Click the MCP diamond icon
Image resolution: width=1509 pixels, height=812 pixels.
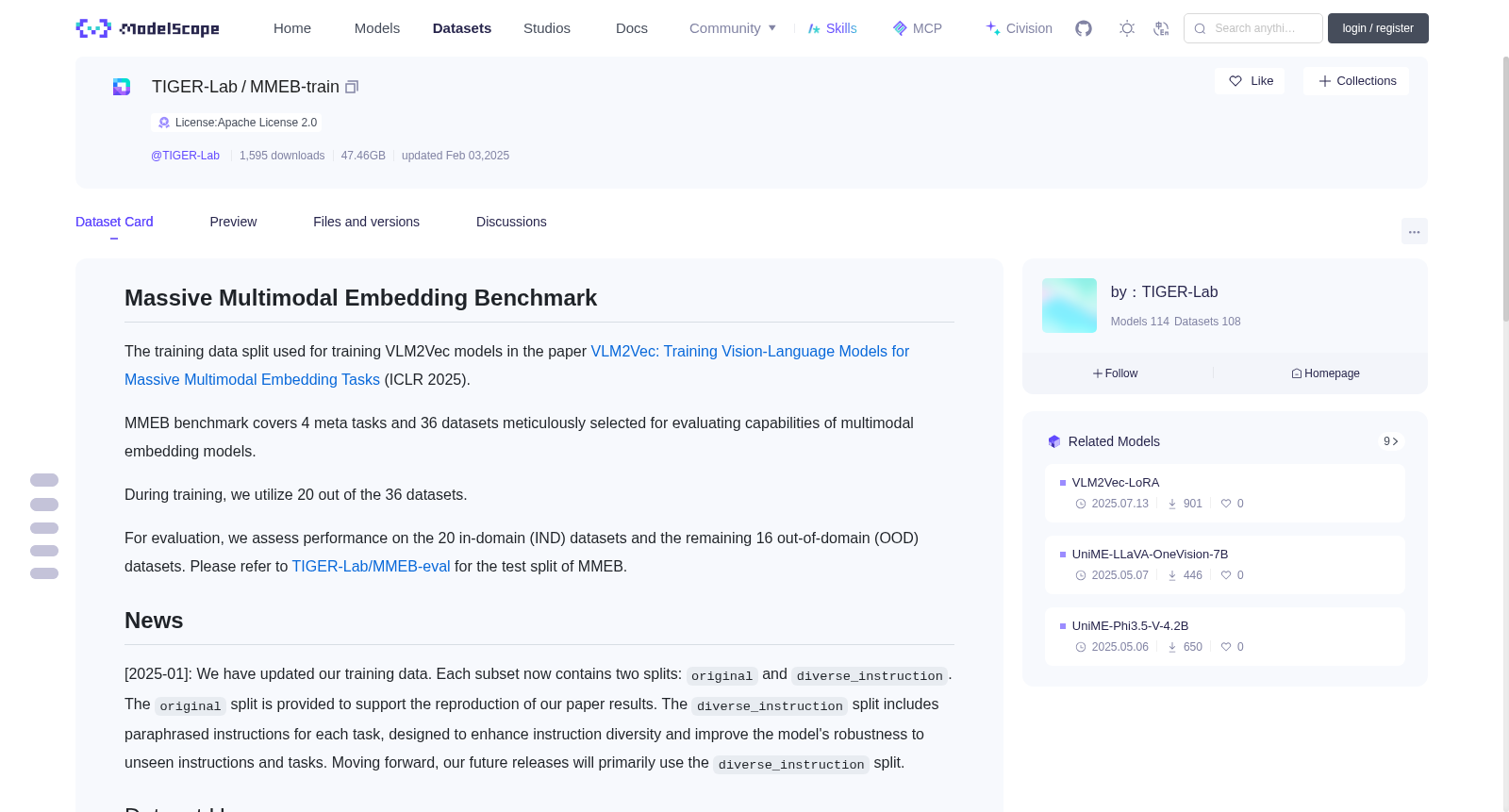tap(900, 28)
